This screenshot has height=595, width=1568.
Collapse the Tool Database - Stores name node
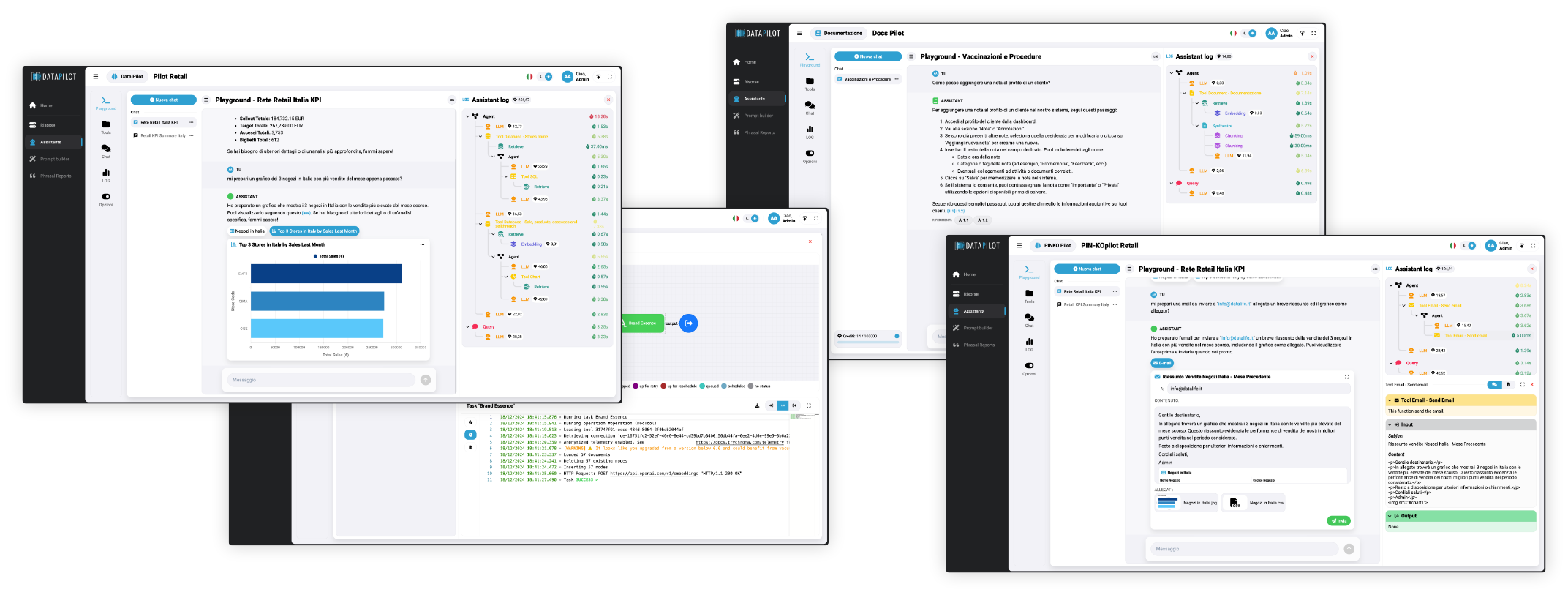click(x=480, y=136)
